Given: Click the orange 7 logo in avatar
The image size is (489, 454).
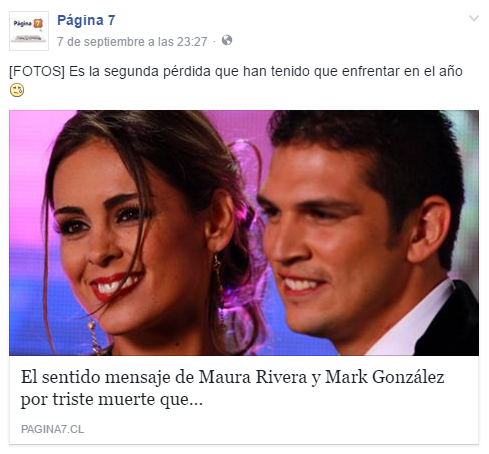Looking at the screenshot, I should coord(38,23).
